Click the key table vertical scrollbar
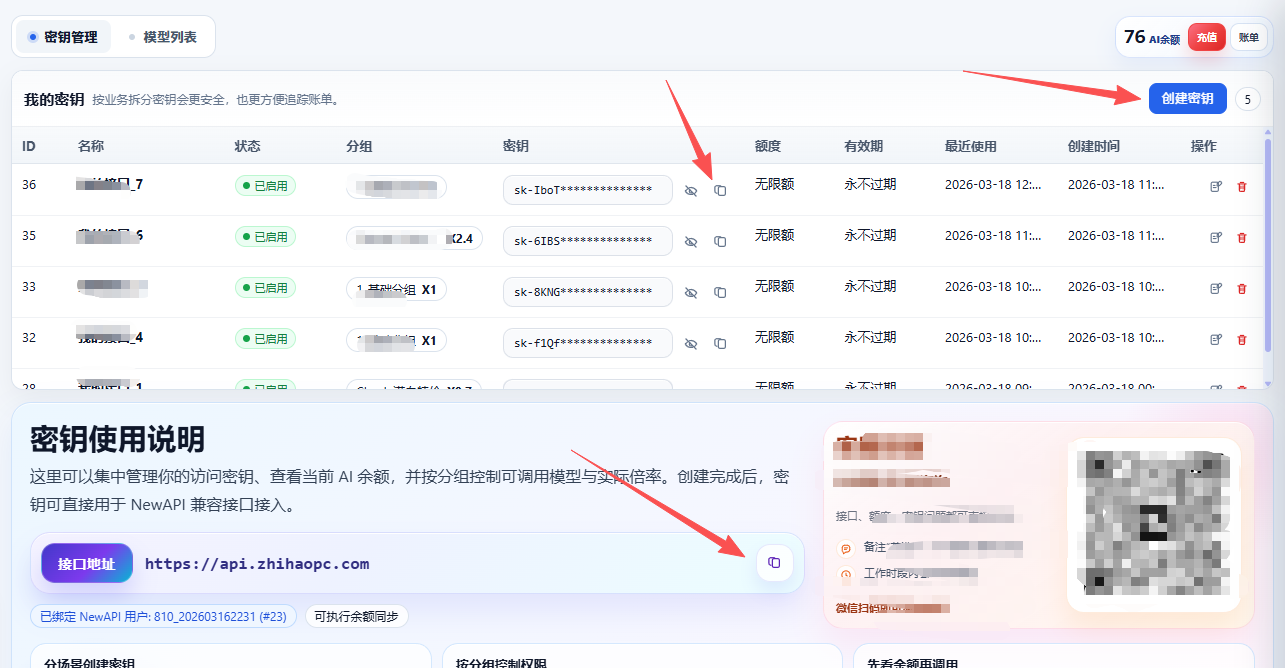 1268,250
